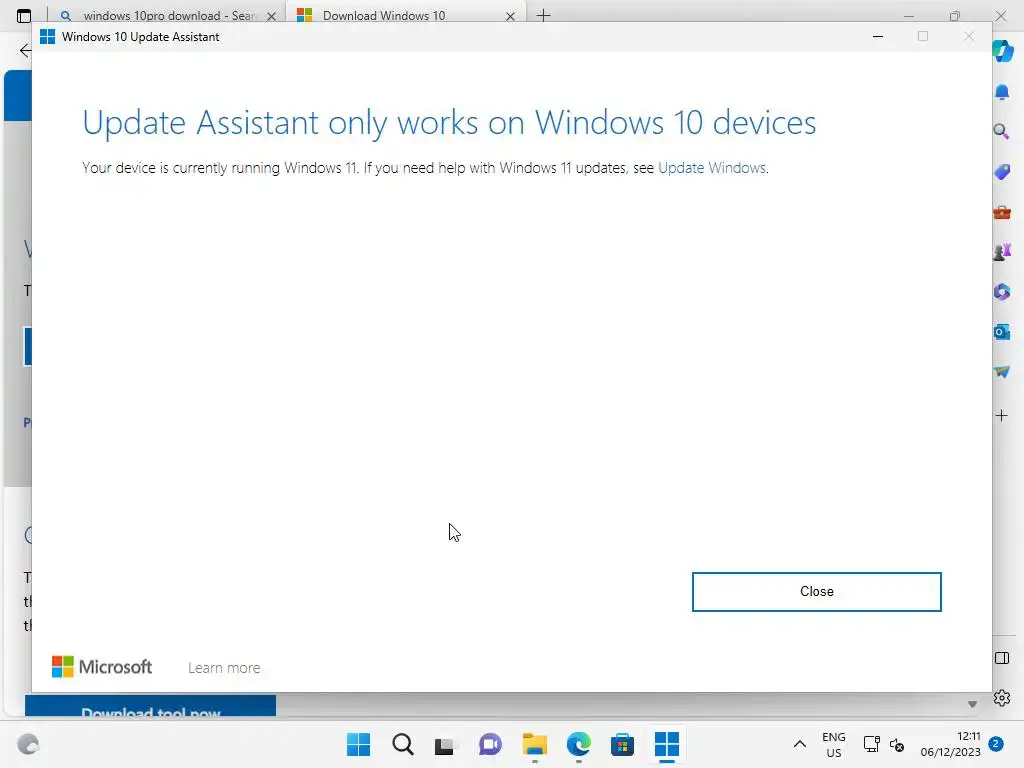Viewport: 1024px width, 768px height.
Task: Open the Windows Start menu
Action: point(359,744)
